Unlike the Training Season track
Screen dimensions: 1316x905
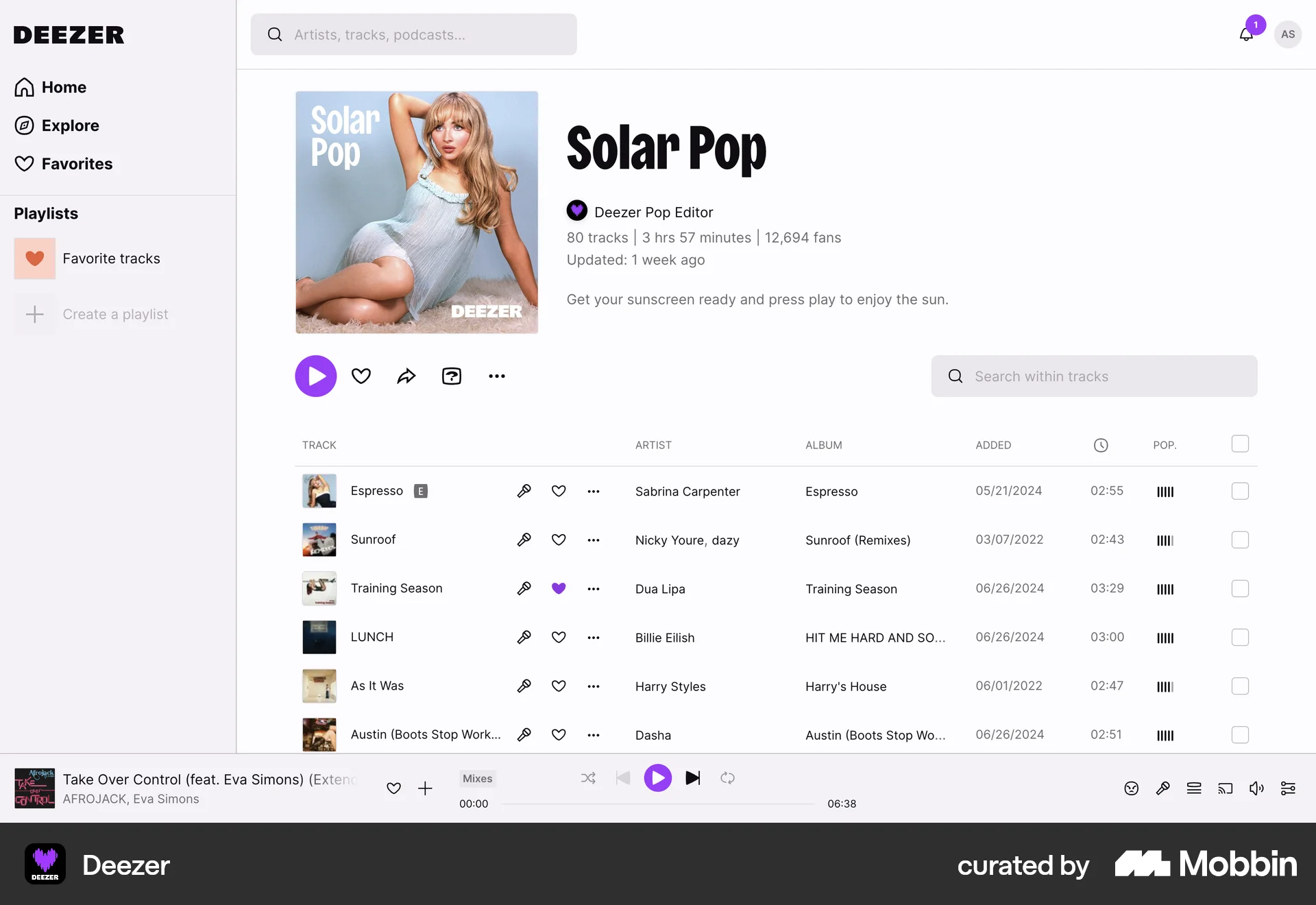point(559,588)
